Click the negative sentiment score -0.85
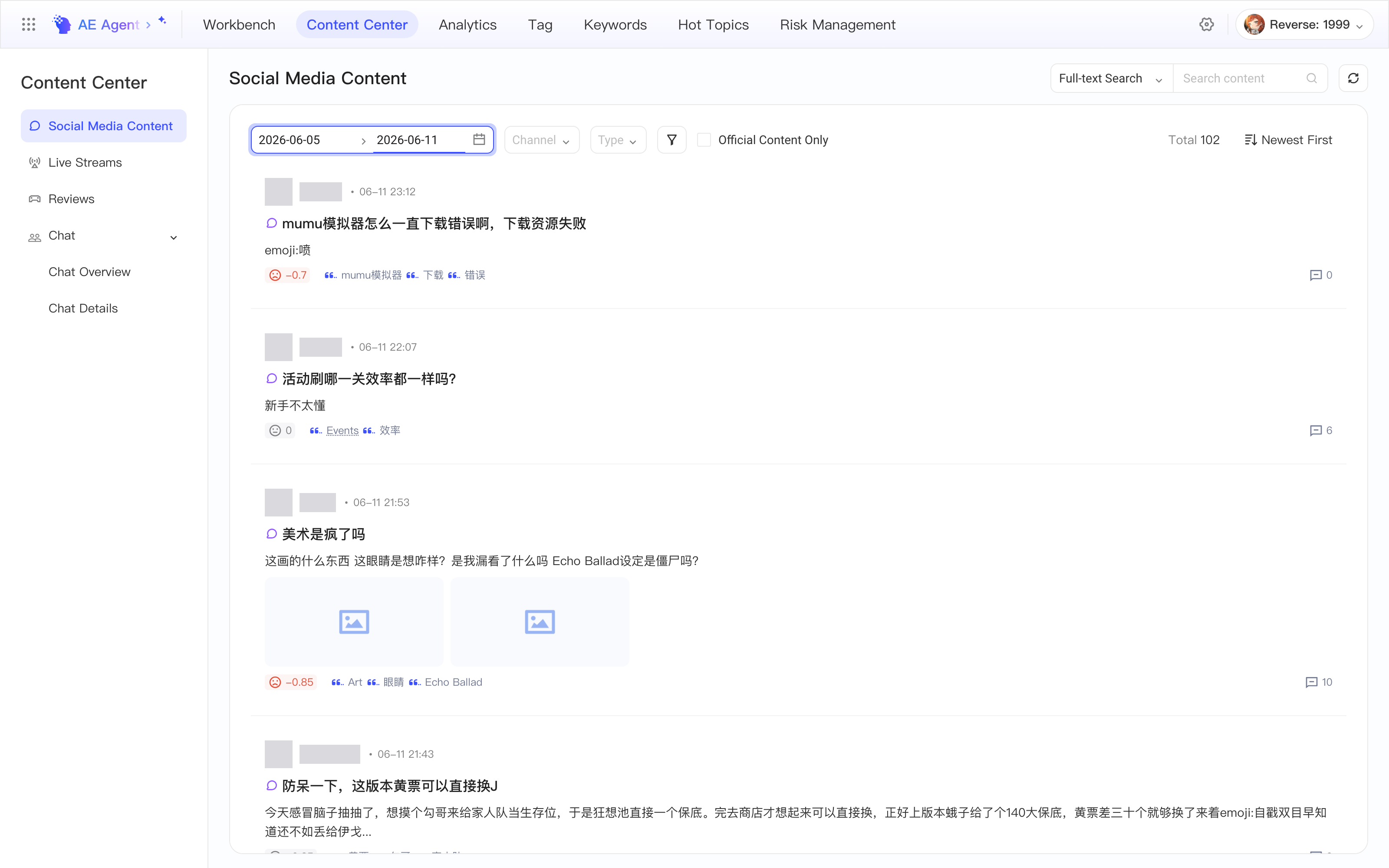The height and width of the screenshot is (868, 1389). tap(292, 682)
